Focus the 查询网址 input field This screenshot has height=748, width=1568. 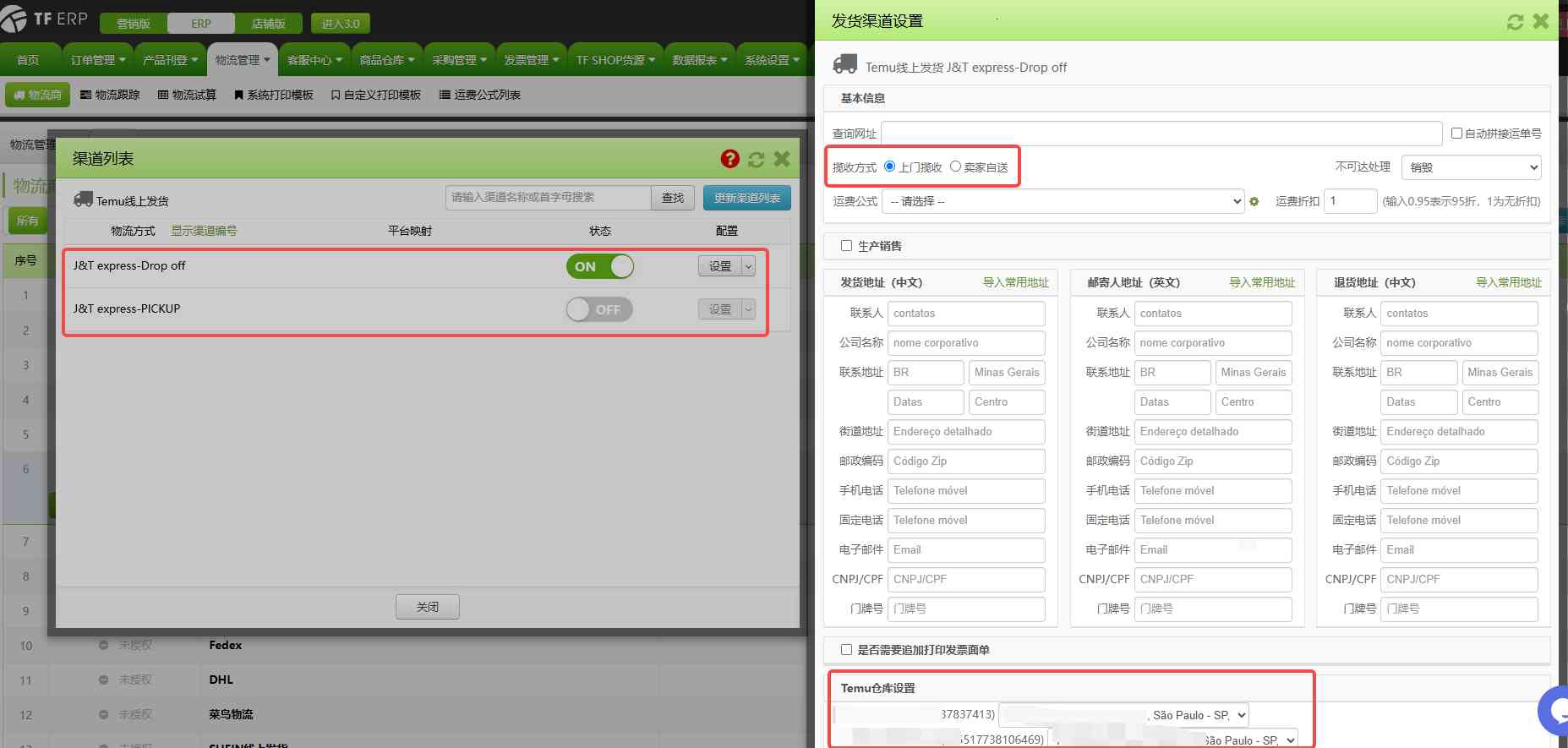click(x=1161, y=134)
